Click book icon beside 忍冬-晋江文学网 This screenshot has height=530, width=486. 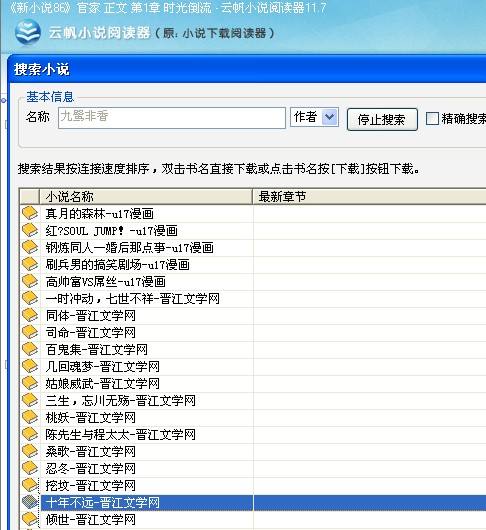[x=30, y=468]
